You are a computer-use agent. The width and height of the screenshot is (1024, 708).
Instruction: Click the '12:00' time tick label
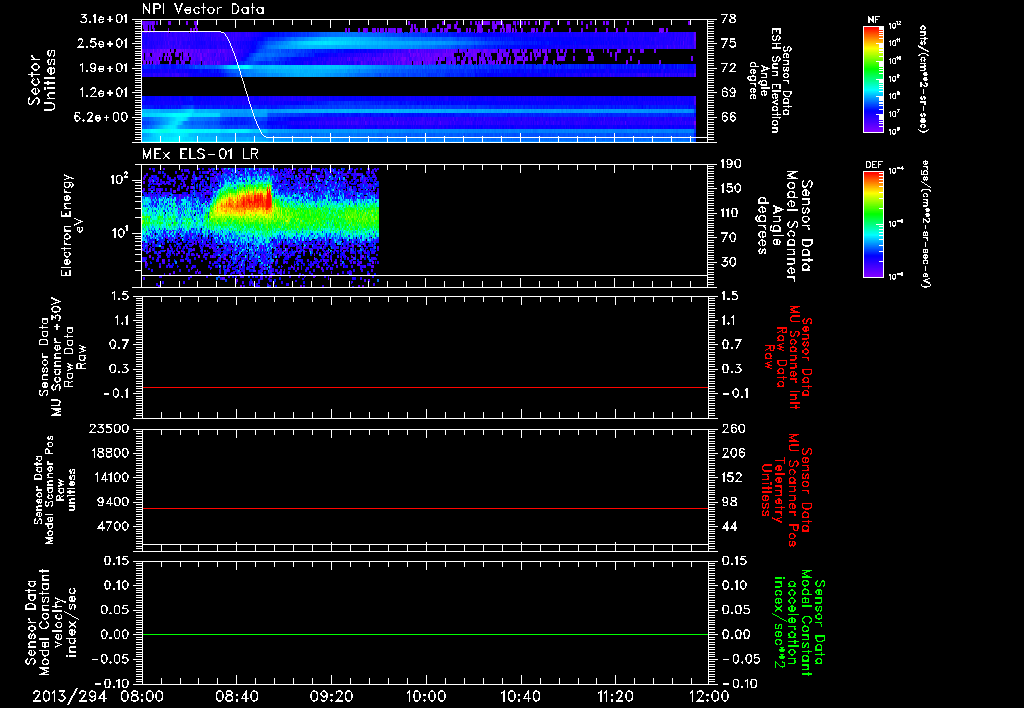click(709, 696)
